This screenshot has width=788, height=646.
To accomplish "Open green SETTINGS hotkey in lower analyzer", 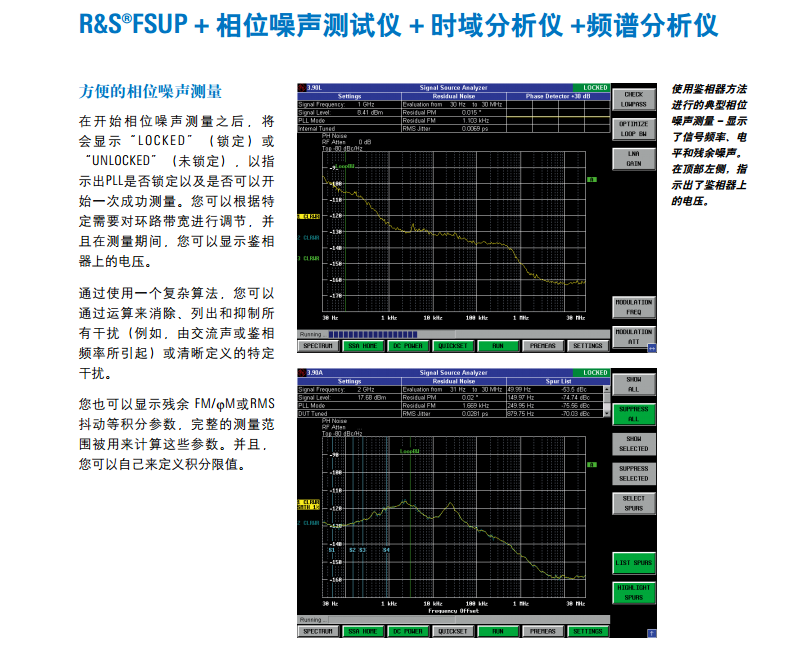I will (587, 631).
